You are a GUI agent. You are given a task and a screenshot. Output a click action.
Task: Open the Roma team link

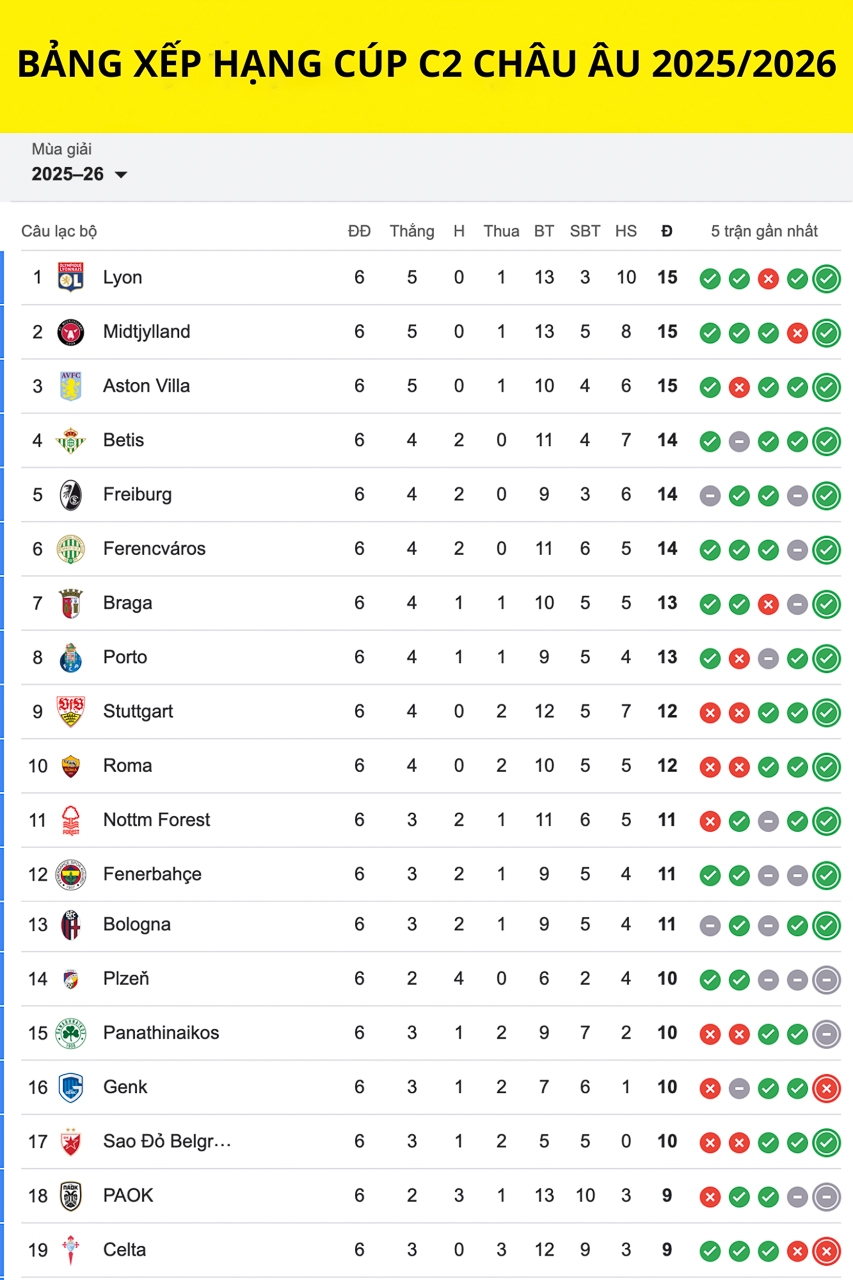127,766
